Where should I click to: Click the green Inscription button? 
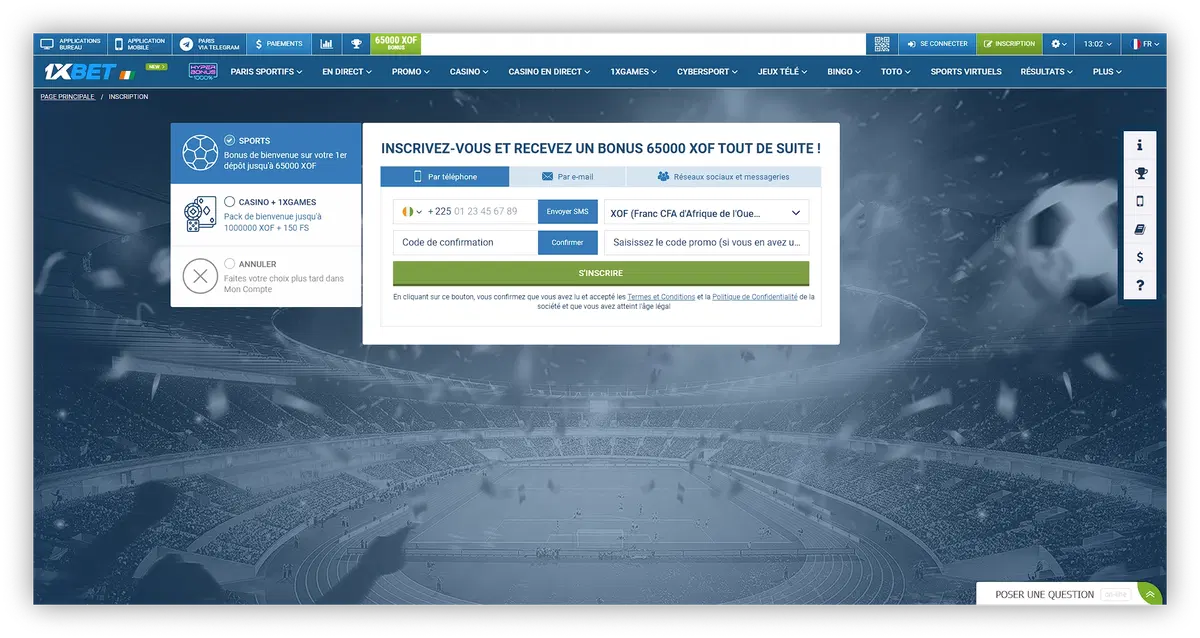1009,44
